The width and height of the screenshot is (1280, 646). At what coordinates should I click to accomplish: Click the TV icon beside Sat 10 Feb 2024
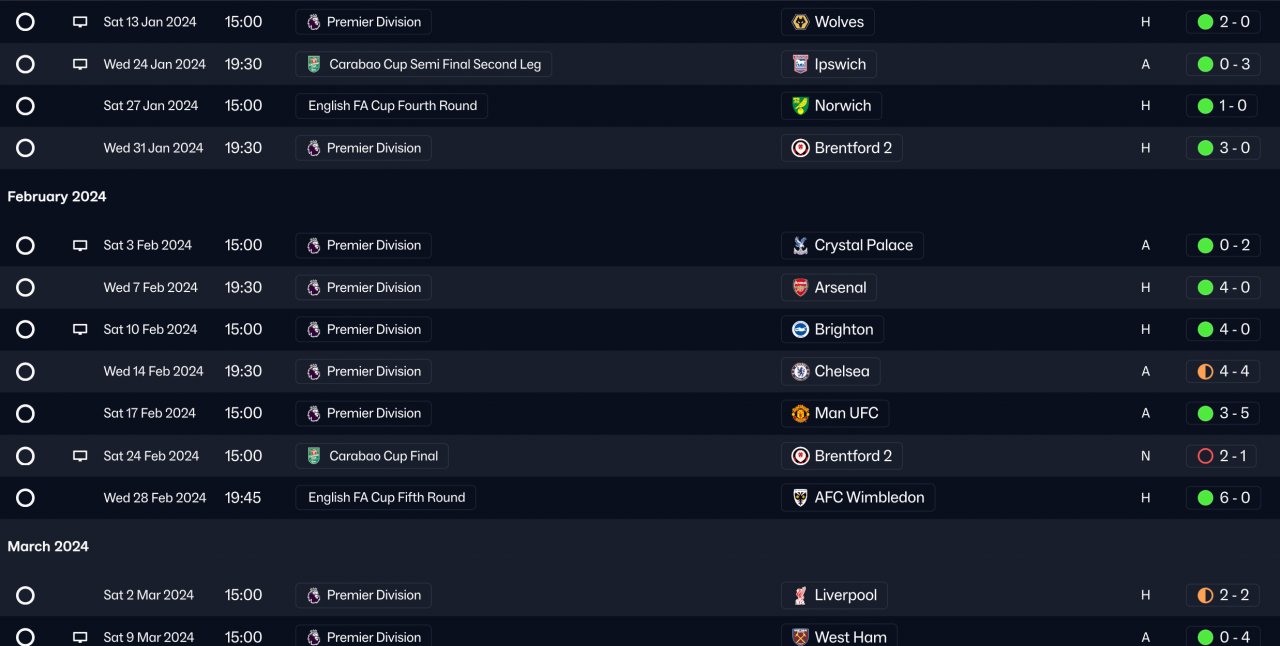tap(80, 330)
